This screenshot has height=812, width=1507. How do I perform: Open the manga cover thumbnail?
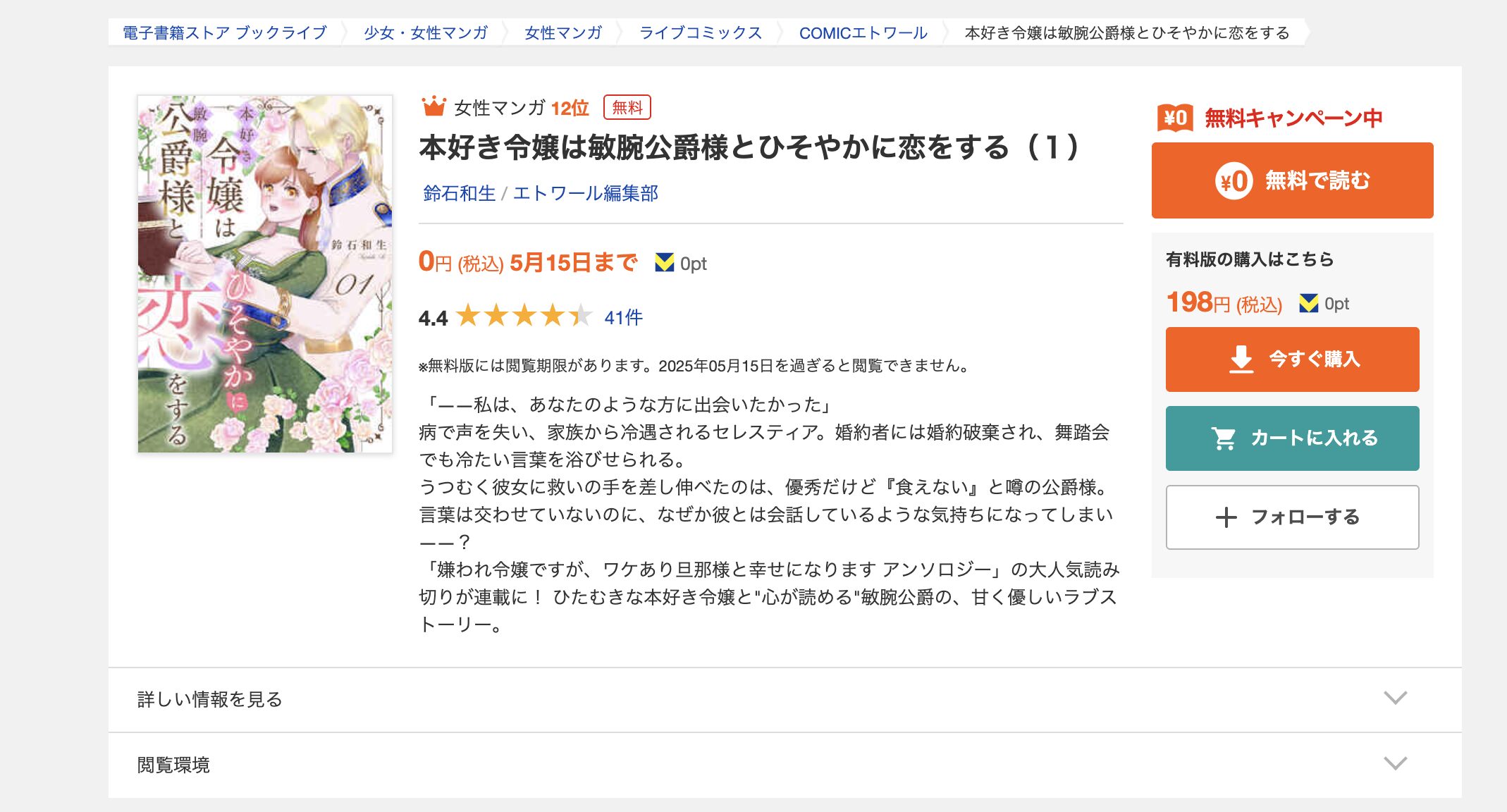click(x=265, y=274)
